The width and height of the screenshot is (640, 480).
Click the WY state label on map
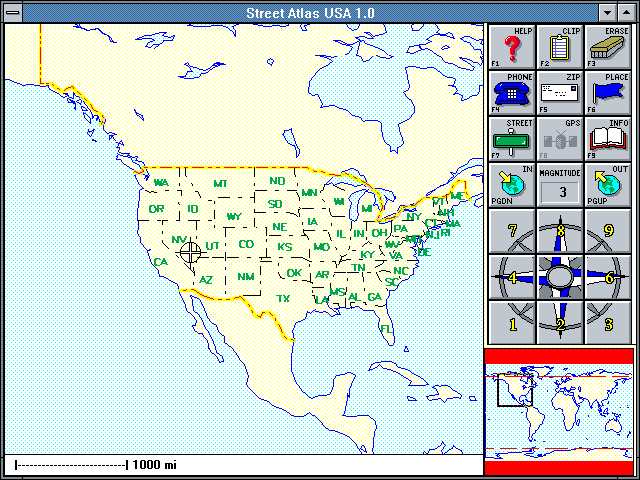pos(234,217)
